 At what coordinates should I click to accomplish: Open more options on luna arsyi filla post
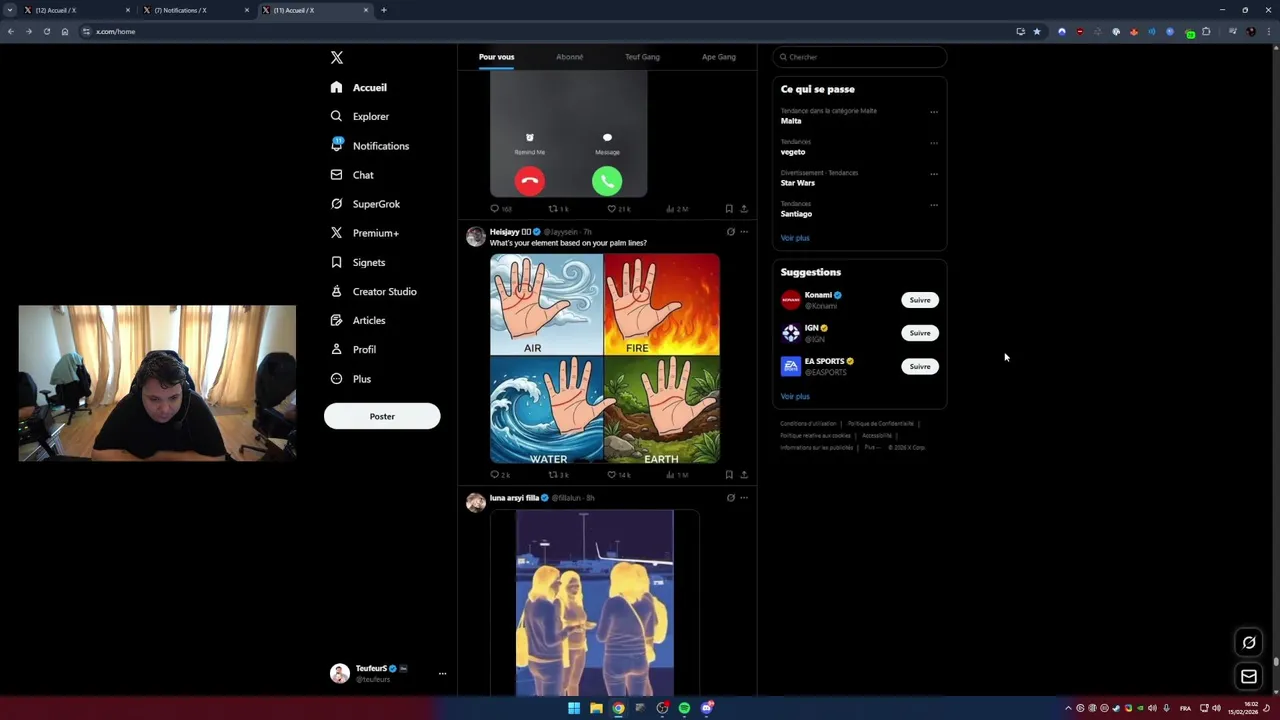(x=744, y=498)
